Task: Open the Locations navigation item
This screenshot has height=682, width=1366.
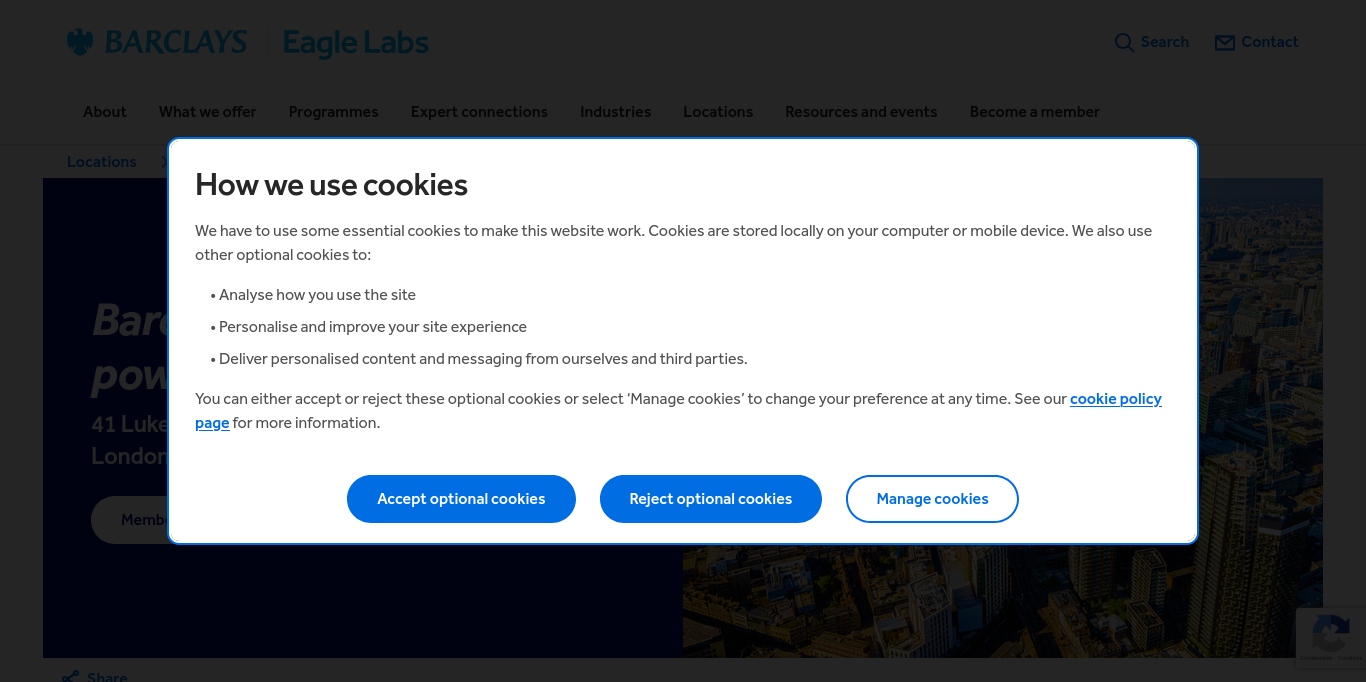Action: point(718,112)
